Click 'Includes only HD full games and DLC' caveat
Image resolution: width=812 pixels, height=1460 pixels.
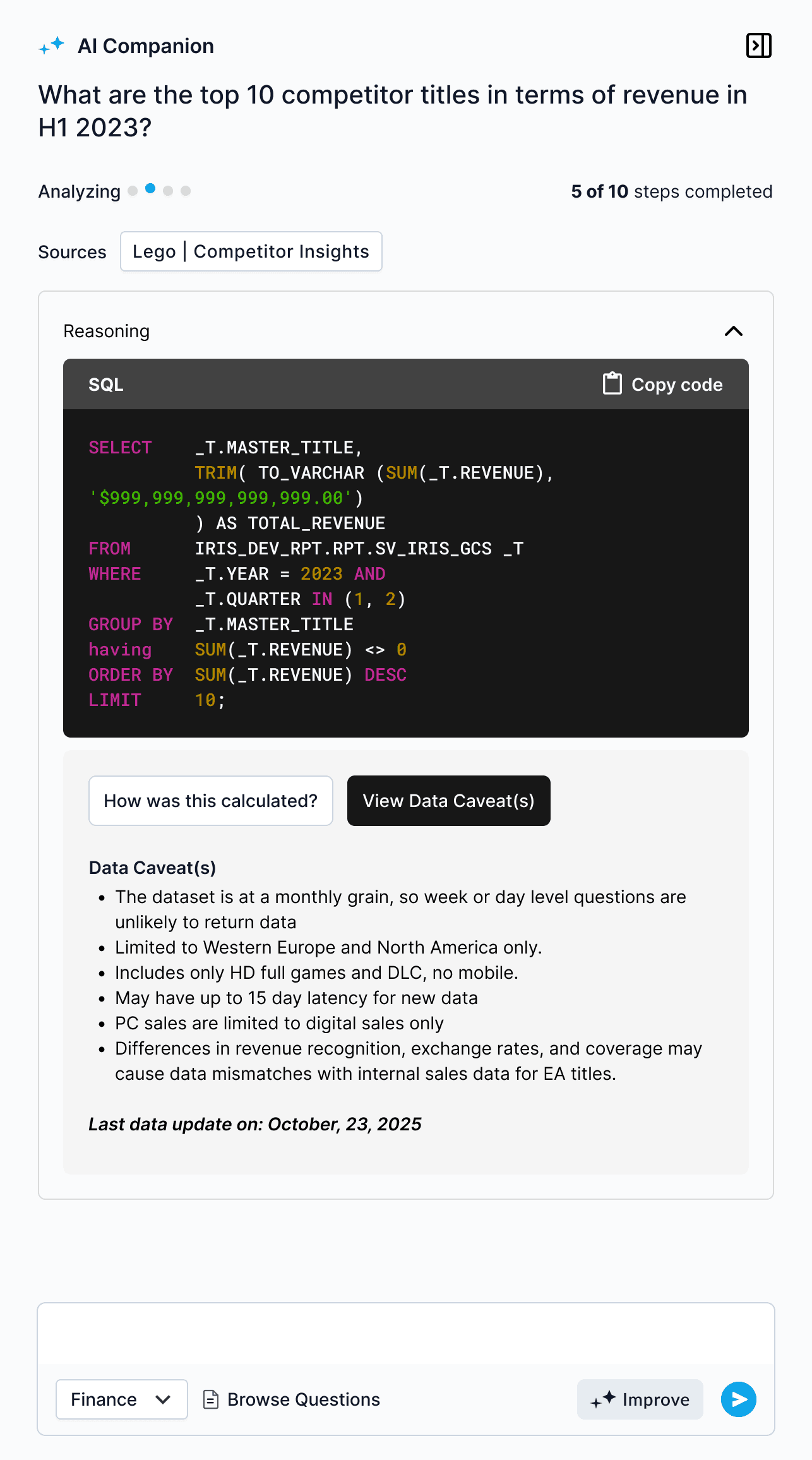pos(316,972)
